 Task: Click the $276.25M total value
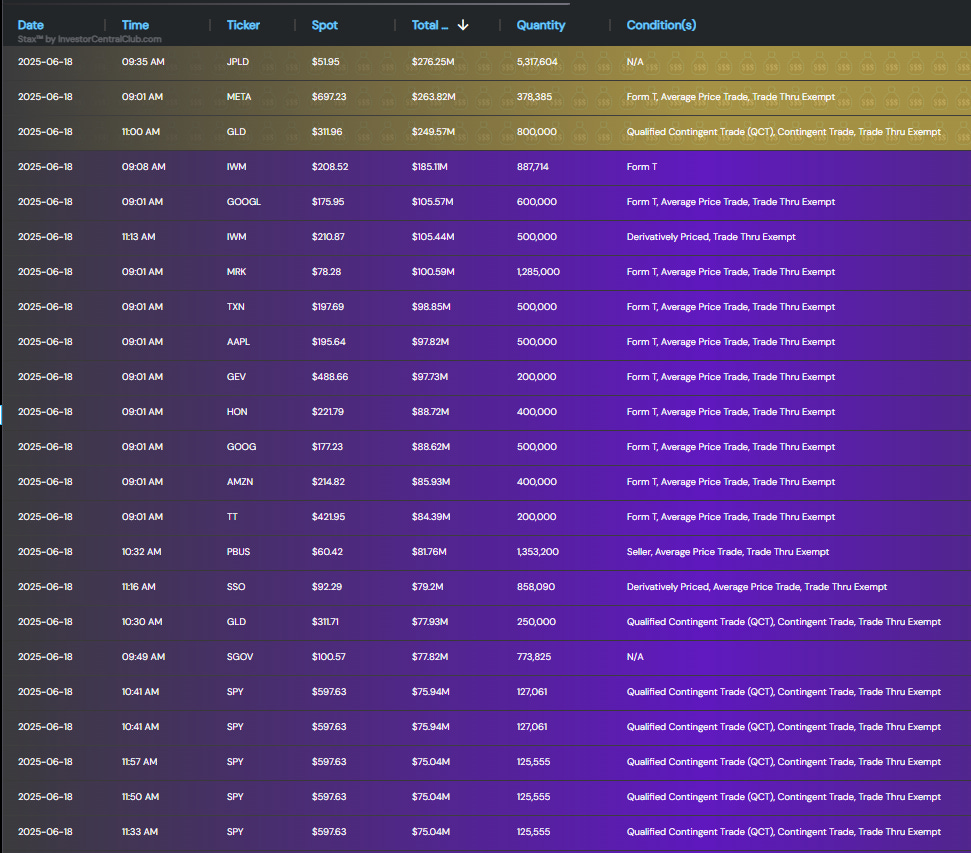pyautogui.click(x=433, y=62)
